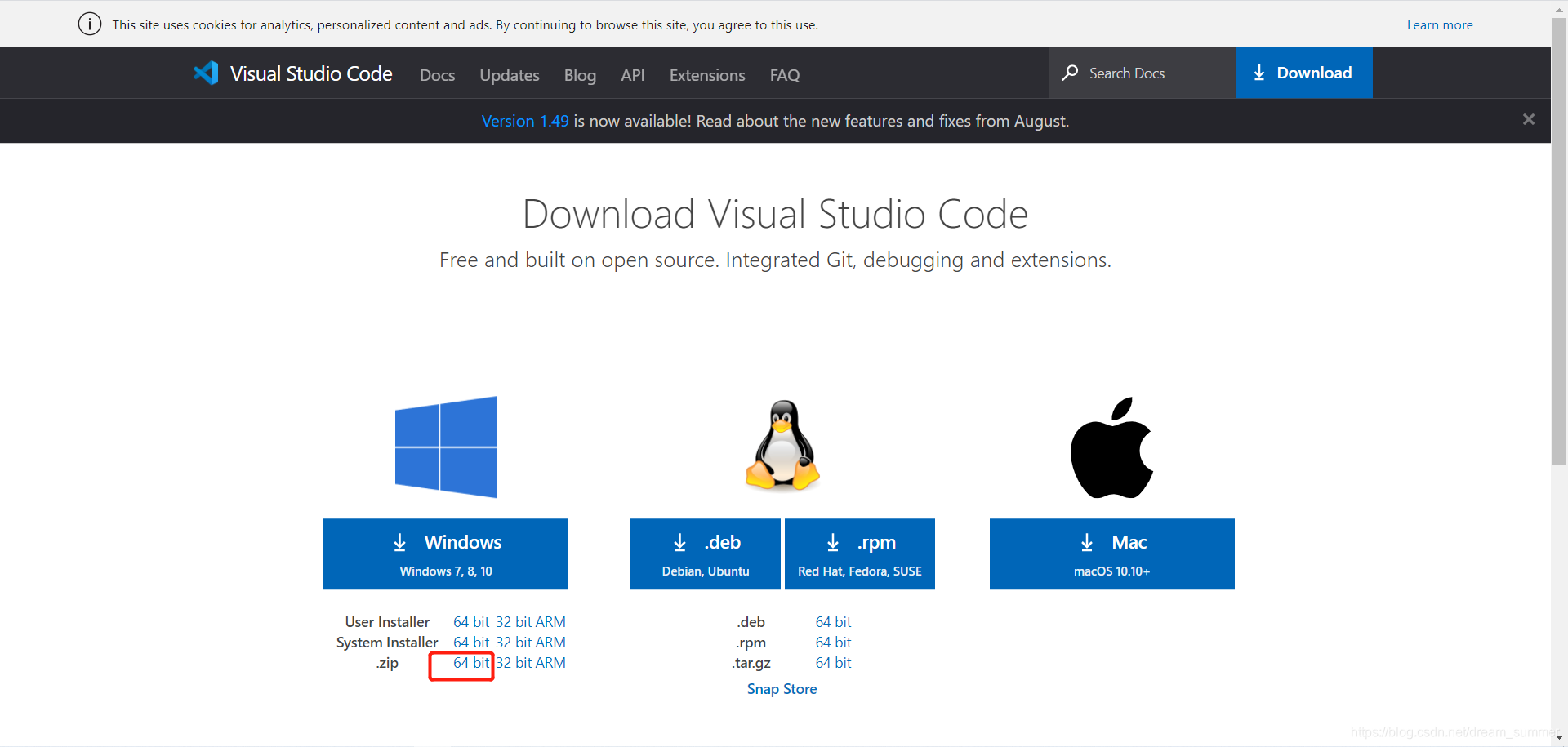Open the FAQ page
Image resolution: width=1568 pixels, height=747 pixels.
(x=785, y=75)
